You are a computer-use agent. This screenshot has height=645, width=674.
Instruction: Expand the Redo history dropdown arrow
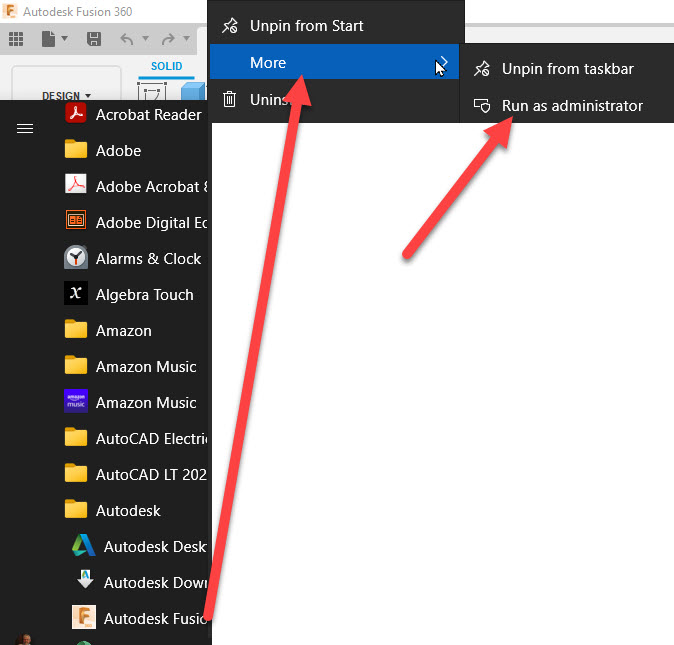click(x=187, y=39)
